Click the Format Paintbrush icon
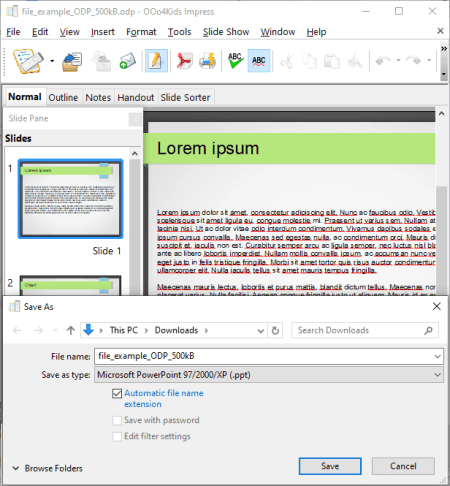This screenshot has width=450, height=486. click(x=355, y=61)
